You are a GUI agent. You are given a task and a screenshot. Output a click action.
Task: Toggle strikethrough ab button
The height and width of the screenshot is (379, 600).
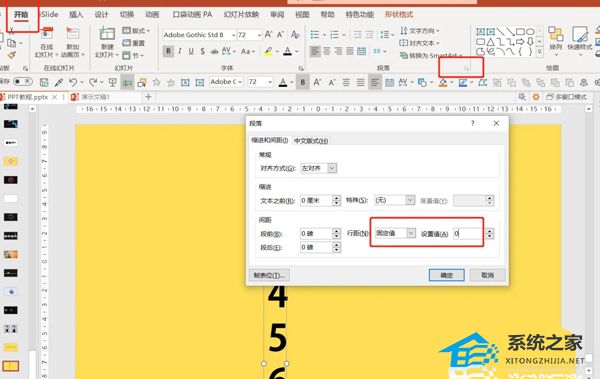coord(214,51)
